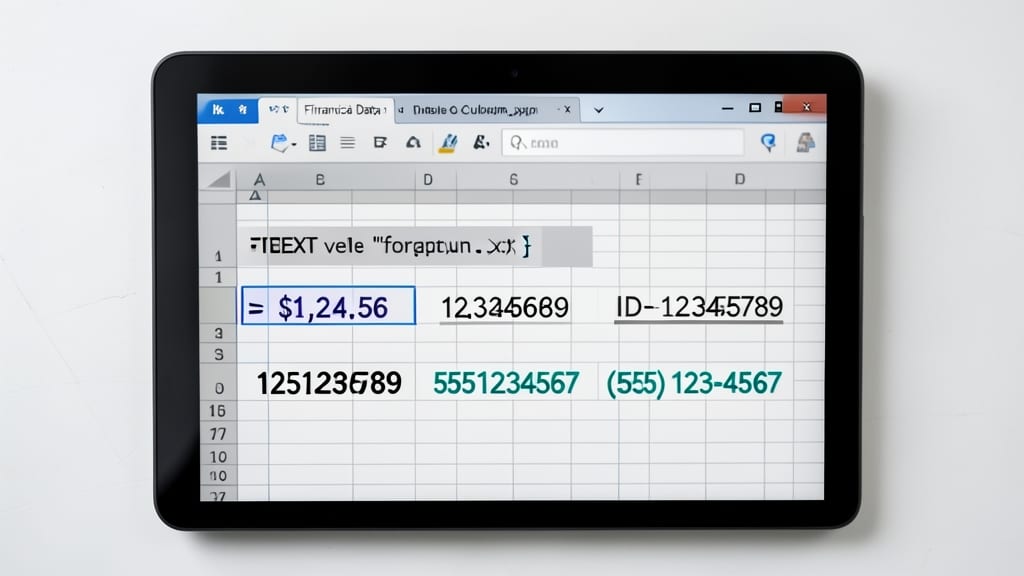Click the table grid icon in the toolbar
1024x576 pixels.
[x=317, y=143]
